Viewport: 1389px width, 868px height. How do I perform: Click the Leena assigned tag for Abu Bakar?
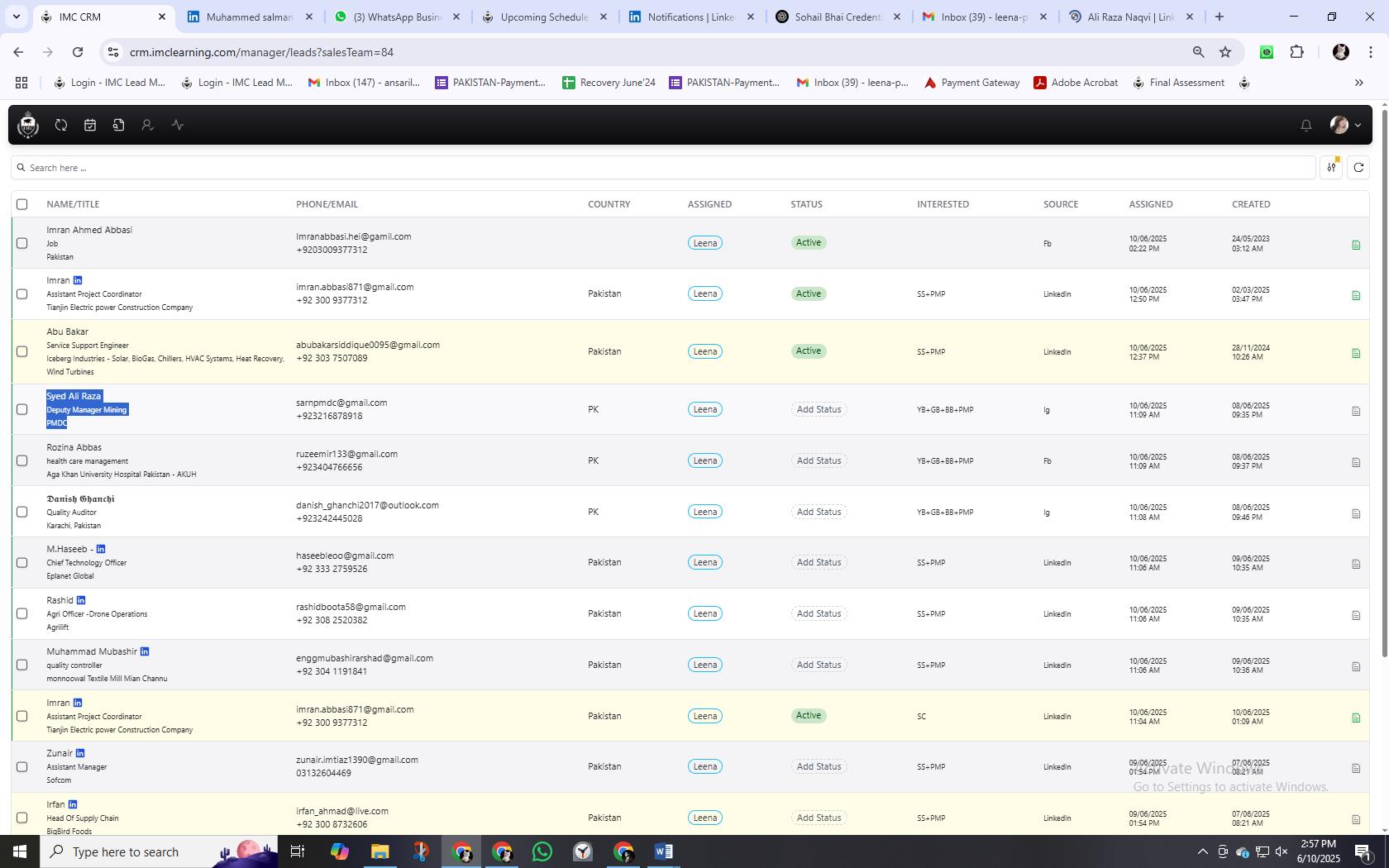click(705, 351)
